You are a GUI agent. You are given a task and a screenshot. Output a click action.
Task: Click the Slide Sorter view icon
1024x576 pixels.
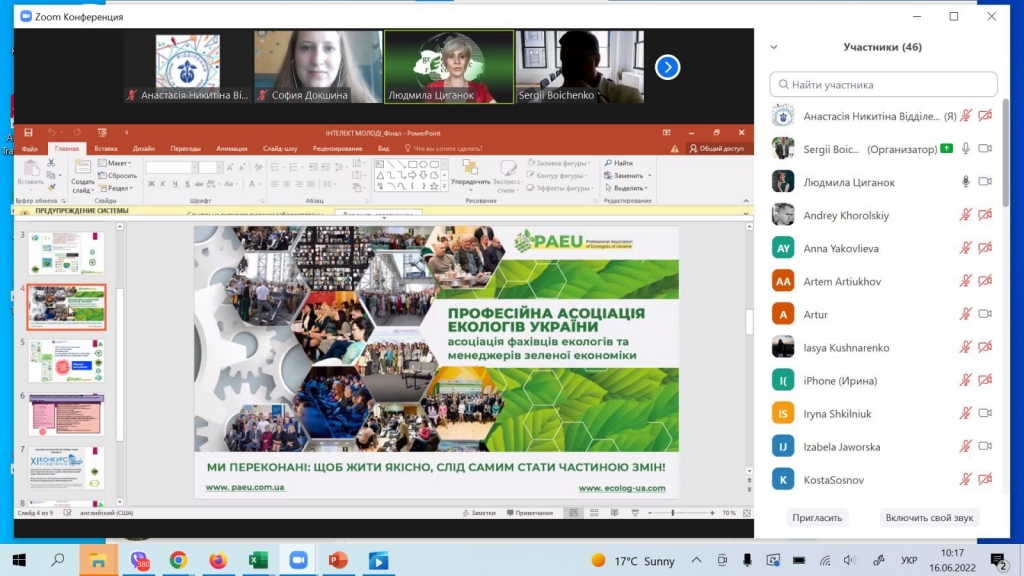pyautogui.click(x=594, y=513)
